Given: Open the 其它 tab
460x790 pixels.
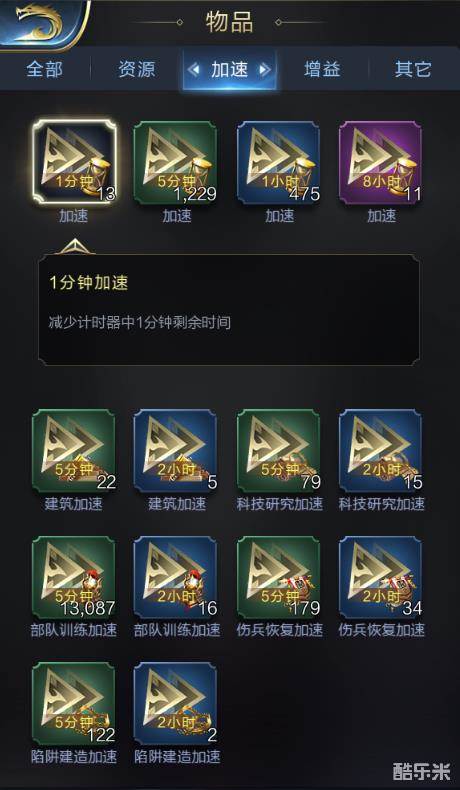Looking at the screenshot, I should click(x=413, y=69).
